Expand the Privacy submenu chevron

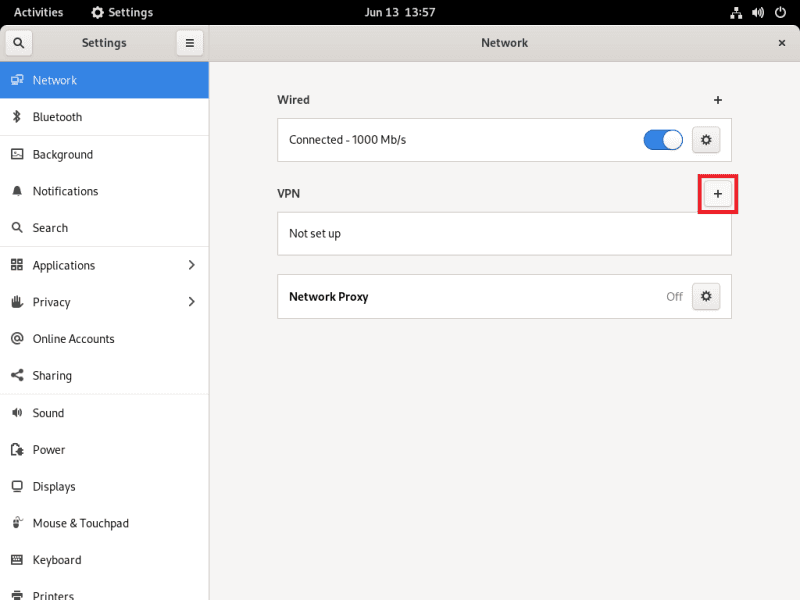191,302
